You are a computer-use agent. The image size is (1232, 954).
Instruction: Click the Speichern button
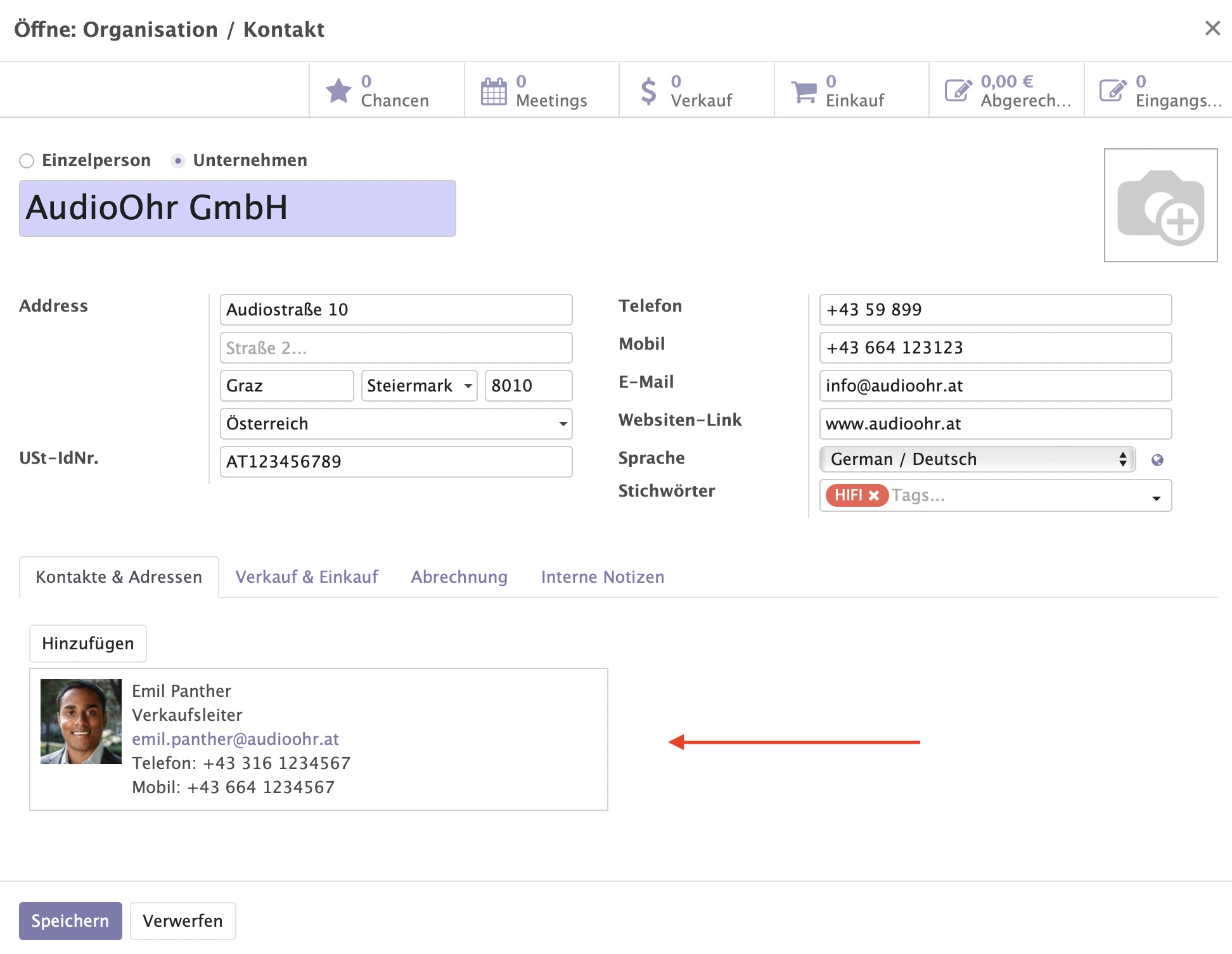70,921
